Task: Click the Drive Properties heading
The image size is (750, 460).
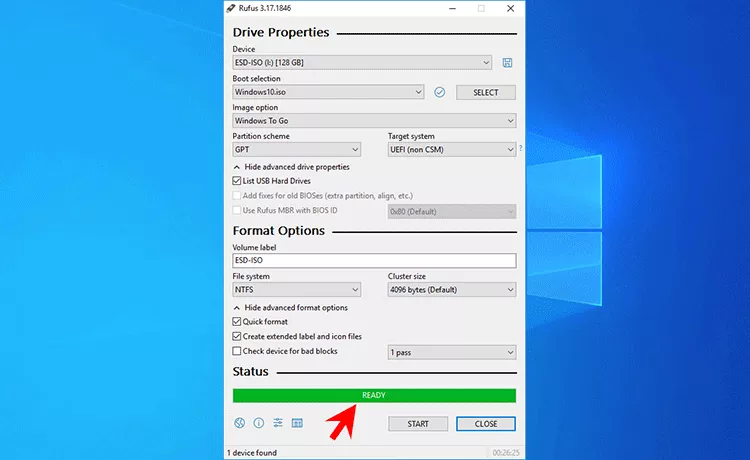Action: (281, 33)
